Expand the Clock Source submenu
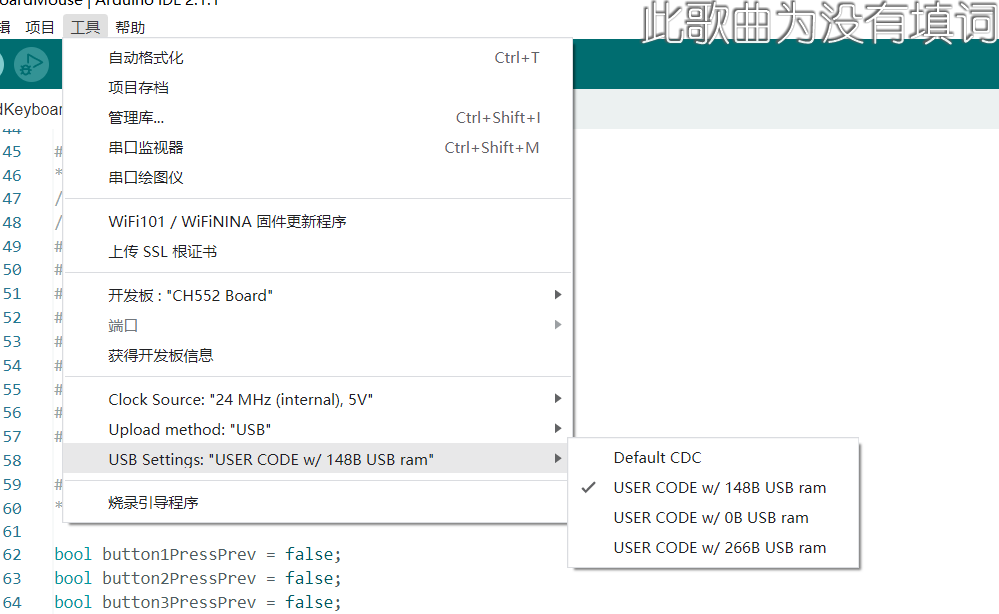Image resolution: width=999 pixels, height=614 pixels. 317,399
